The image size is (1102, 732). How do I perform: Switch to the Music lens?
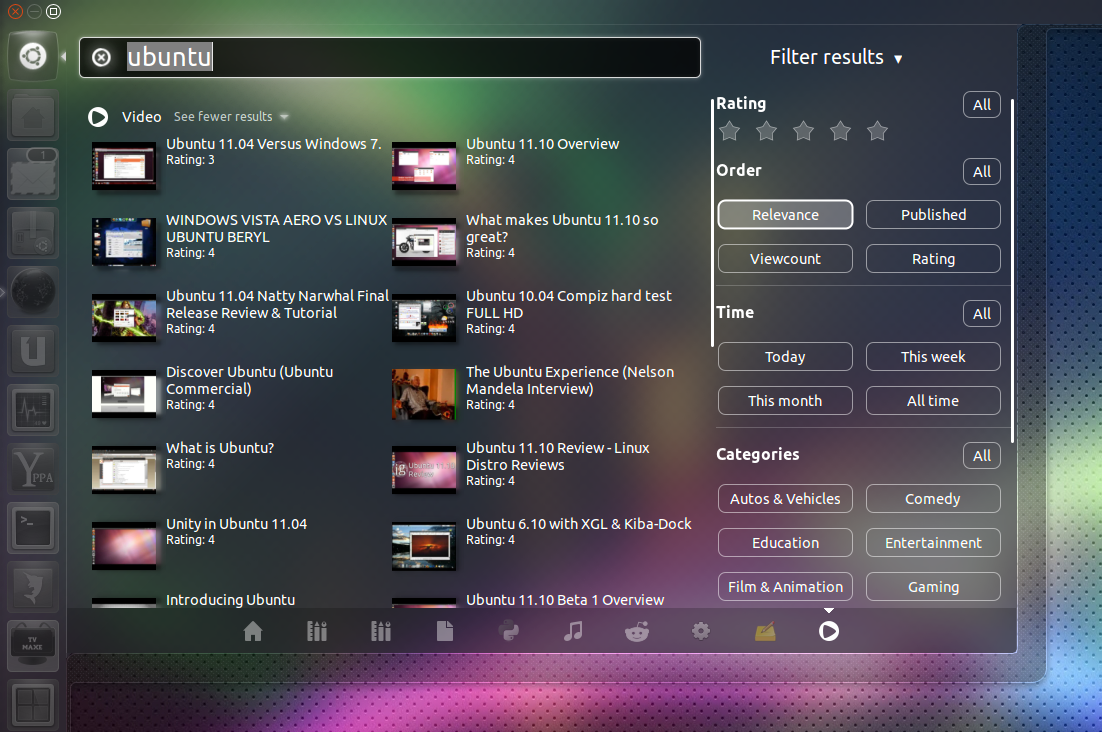(x=573, y=631)
